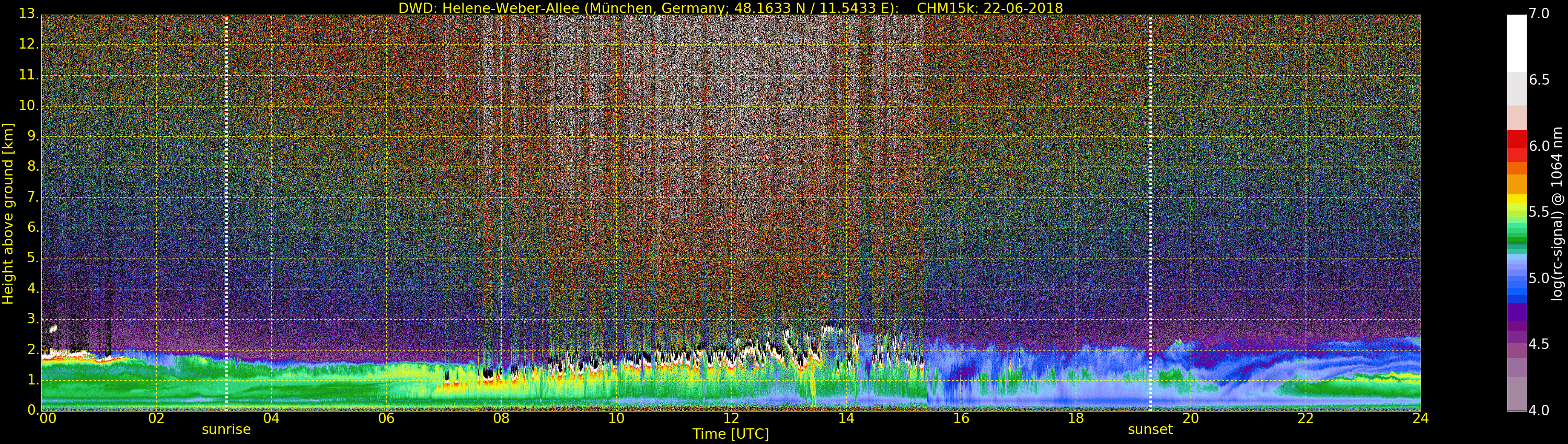The height and width of the screenshot is (444, 1568).
Task: Click the time tick label '02'
Action: point(156,418)
